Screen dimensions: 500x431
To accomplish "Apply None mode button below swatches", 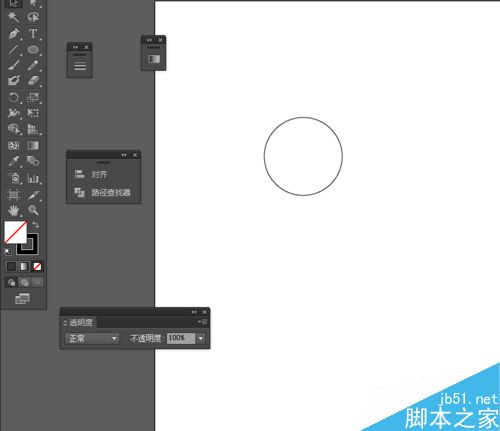I will (x=37, y=266).
